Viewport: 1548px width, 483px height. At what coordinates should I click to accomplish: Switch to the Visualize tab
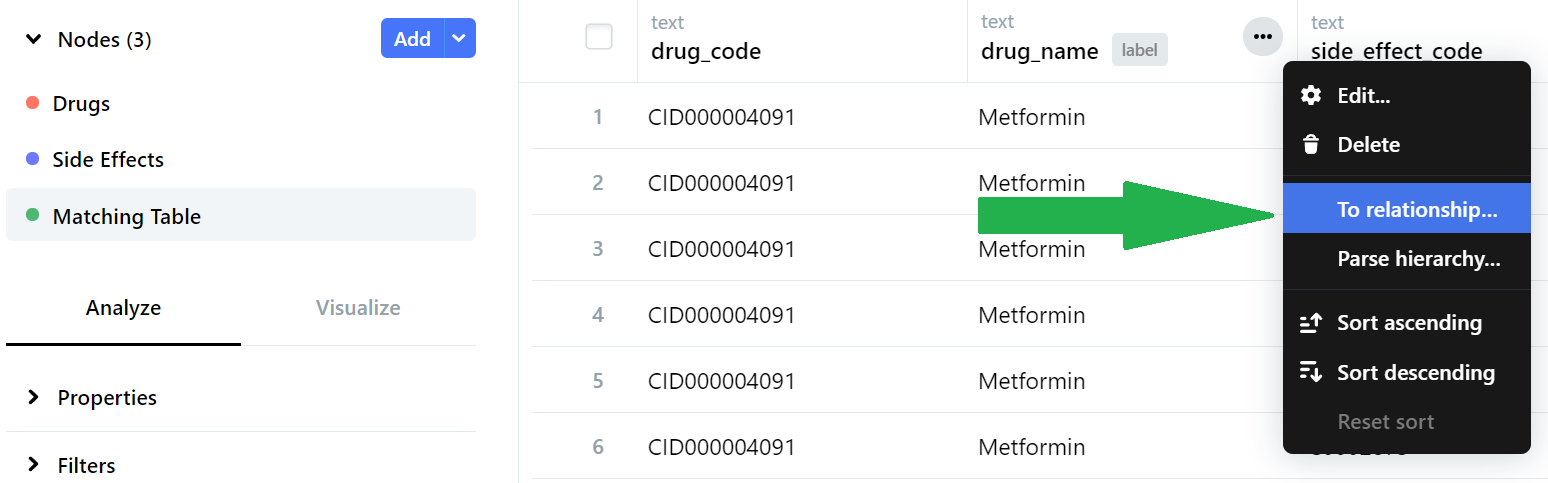click(358, 308)
